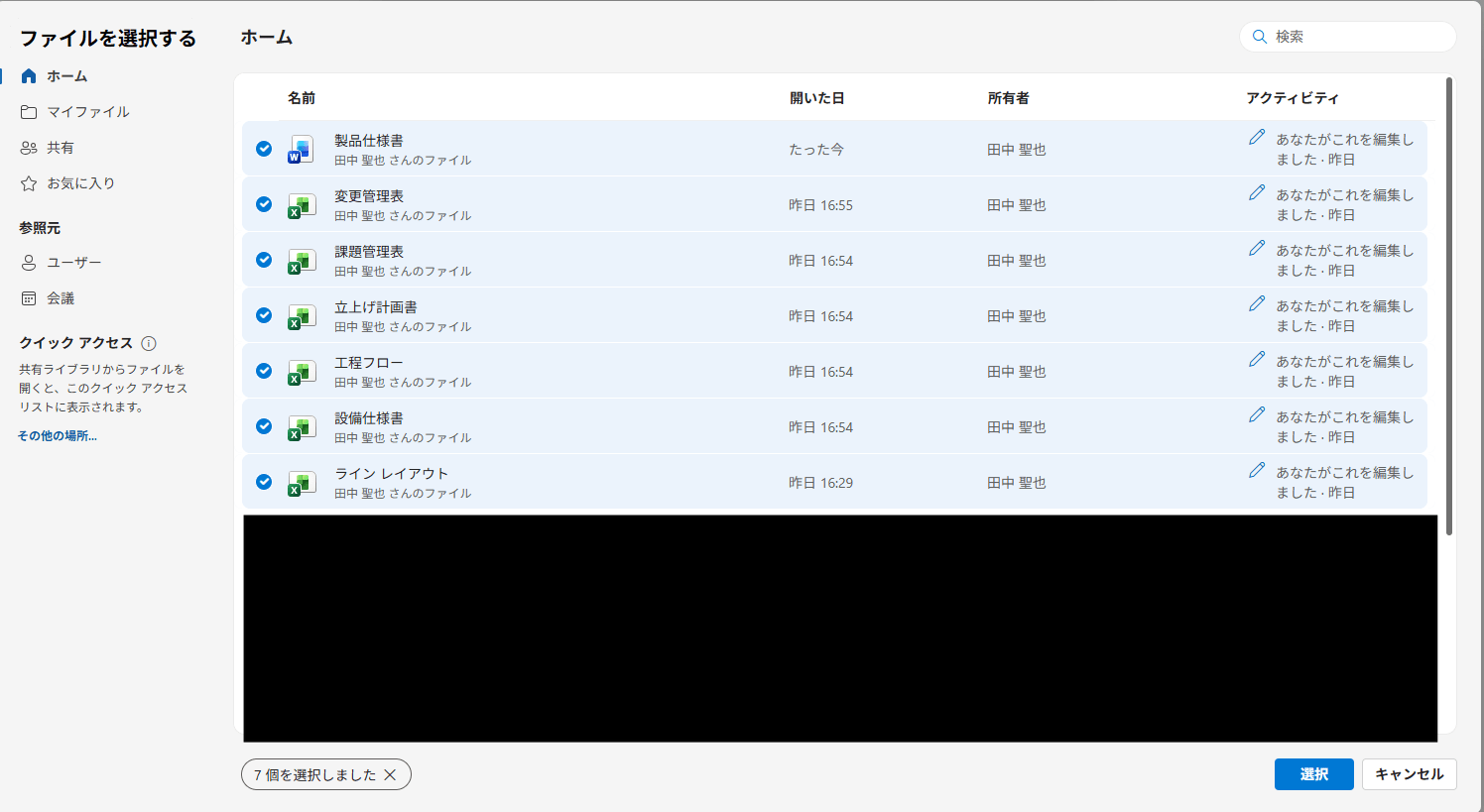Open the その他の場所... link
This screenshot has height=812, width=1484.
(x=58, y=436)
